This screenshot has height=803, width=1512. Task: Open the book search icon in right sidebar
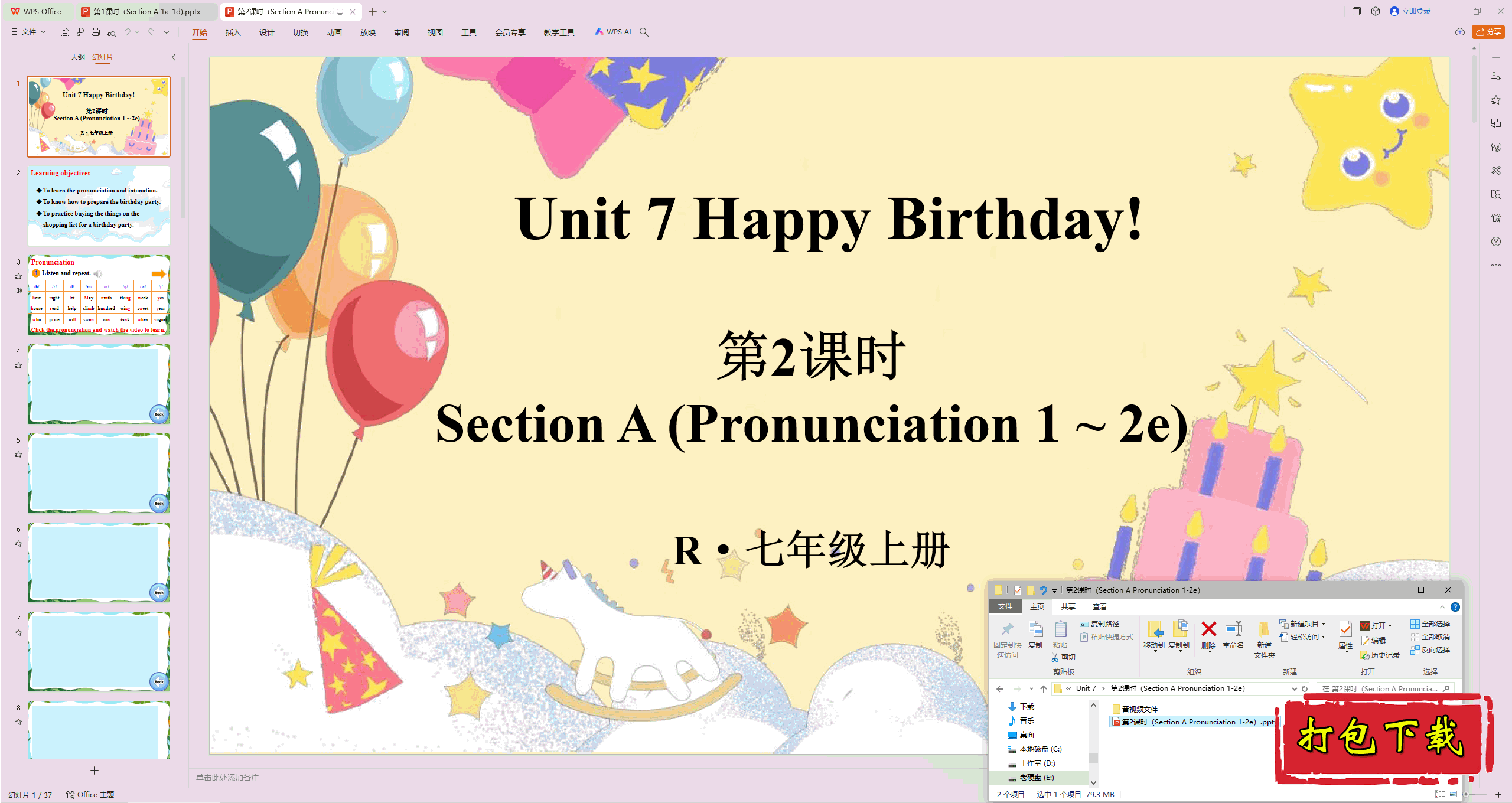(x=1496, y=194)
